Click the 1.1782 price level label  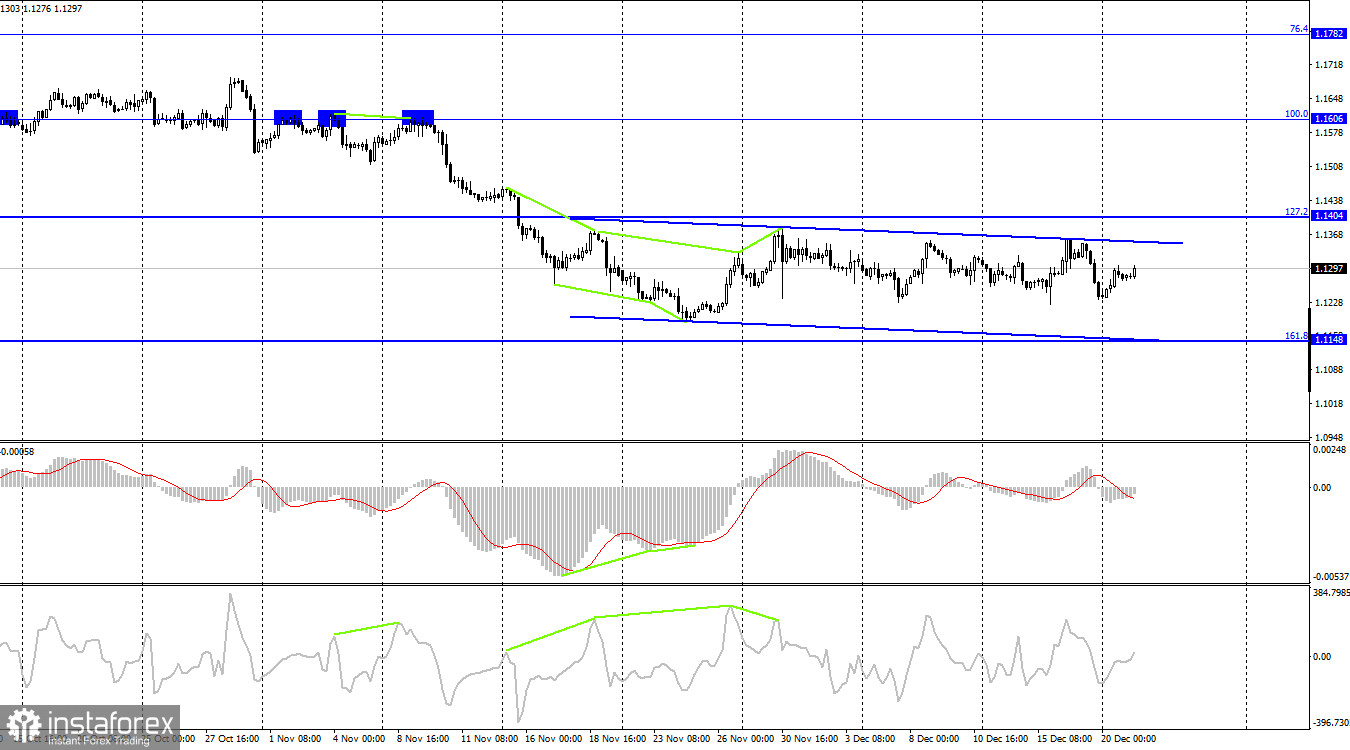[1329, 34]
